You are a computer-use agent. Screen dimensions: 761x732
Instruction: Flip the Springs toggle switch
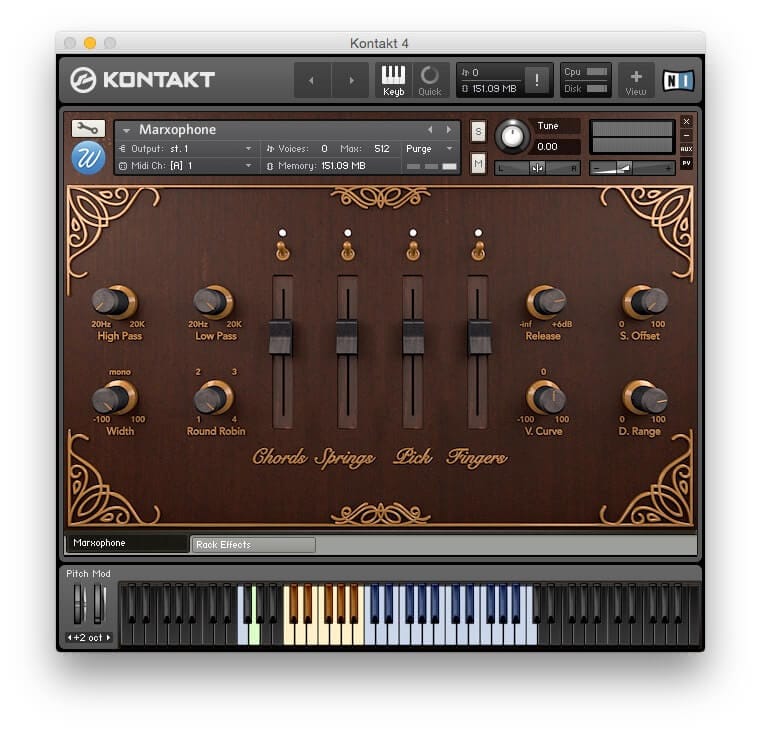(x=347, y=250)
